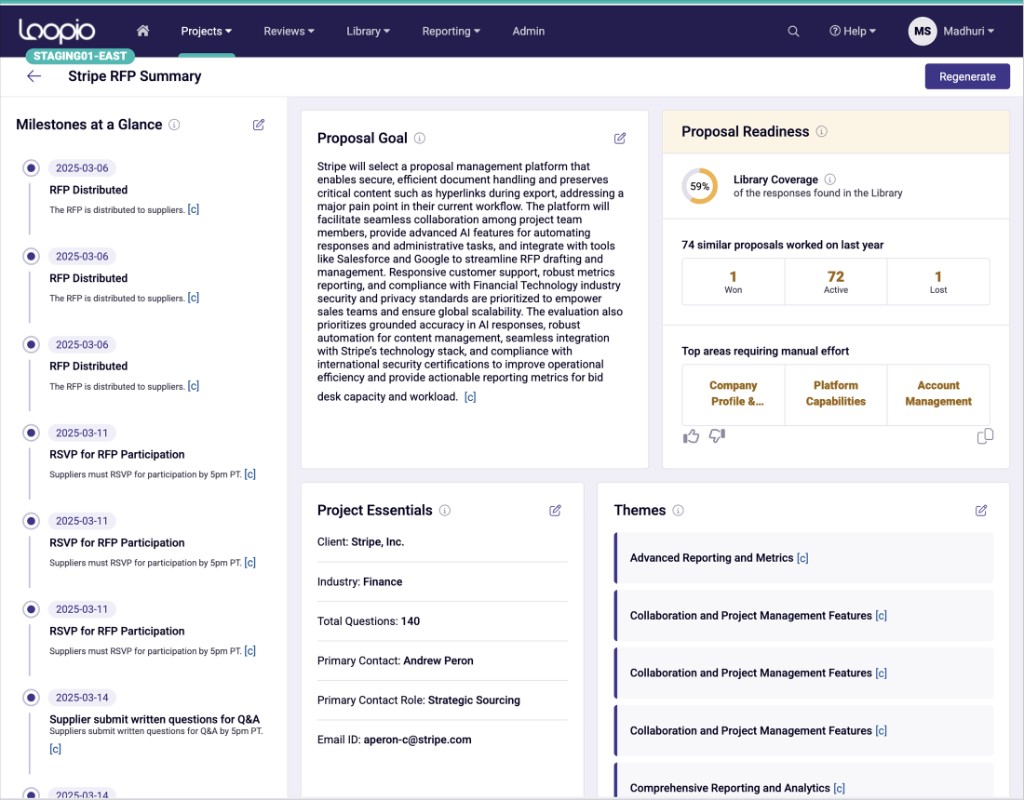The height and width of the screenshot is (800, 1024).
Task: Open citation for Comprehensive Reporting and Analytics
Action: [x=839, y=788]
